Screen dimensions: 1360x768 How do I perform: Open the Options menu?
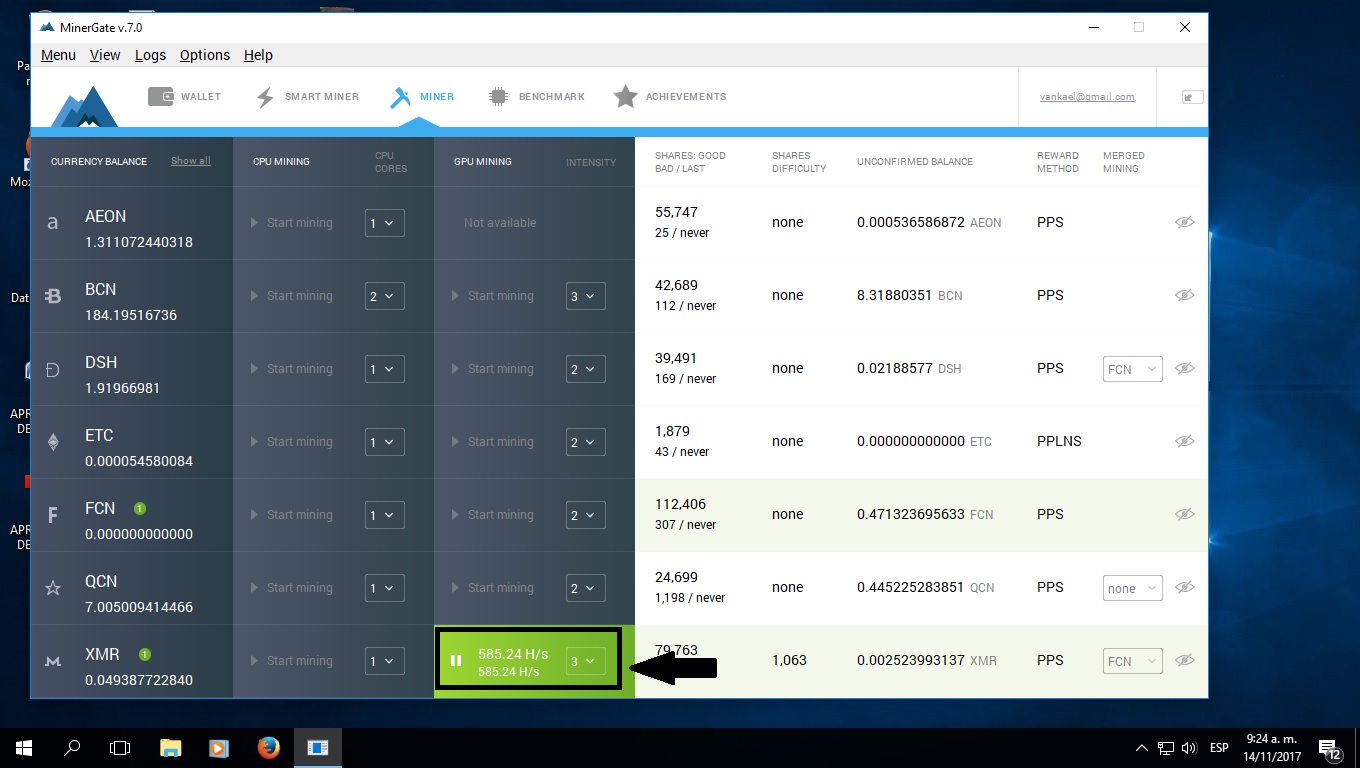205,55
